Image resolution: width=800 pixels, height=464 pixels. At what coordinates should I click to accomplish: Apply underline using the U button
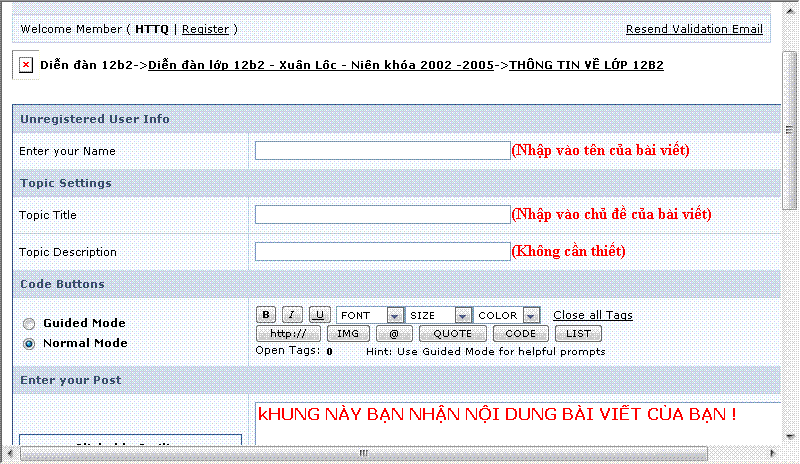[319, 314]
